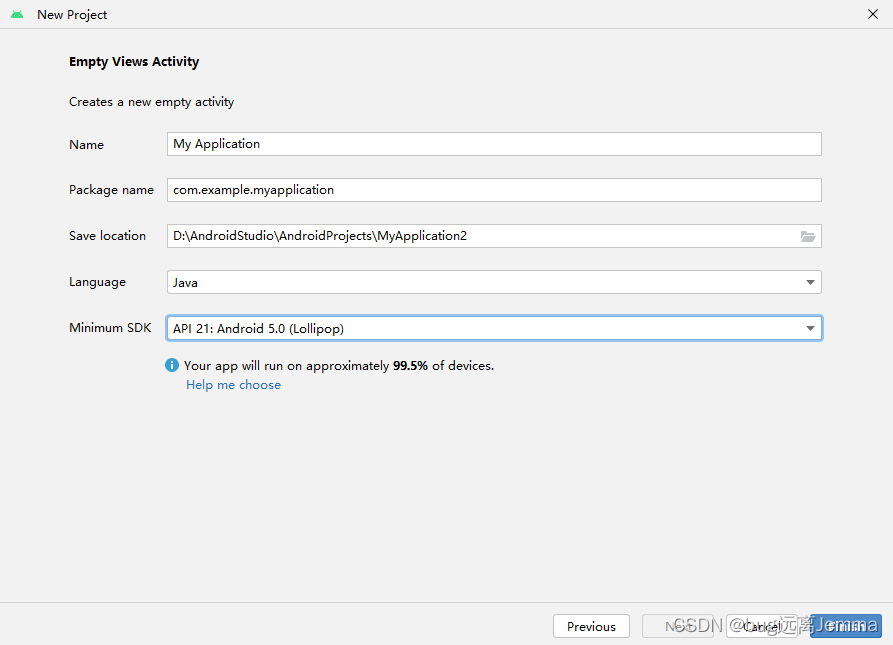The image size is (893, 645).
Task: Click the Finish button
Action: tap(846, 626)
